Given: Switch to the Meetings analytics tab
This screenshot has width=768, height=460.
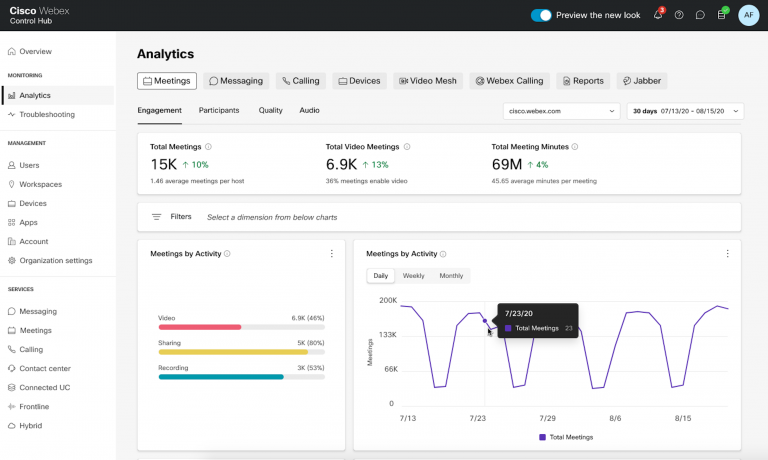Looking at the screenshot, I should [167, 81].
